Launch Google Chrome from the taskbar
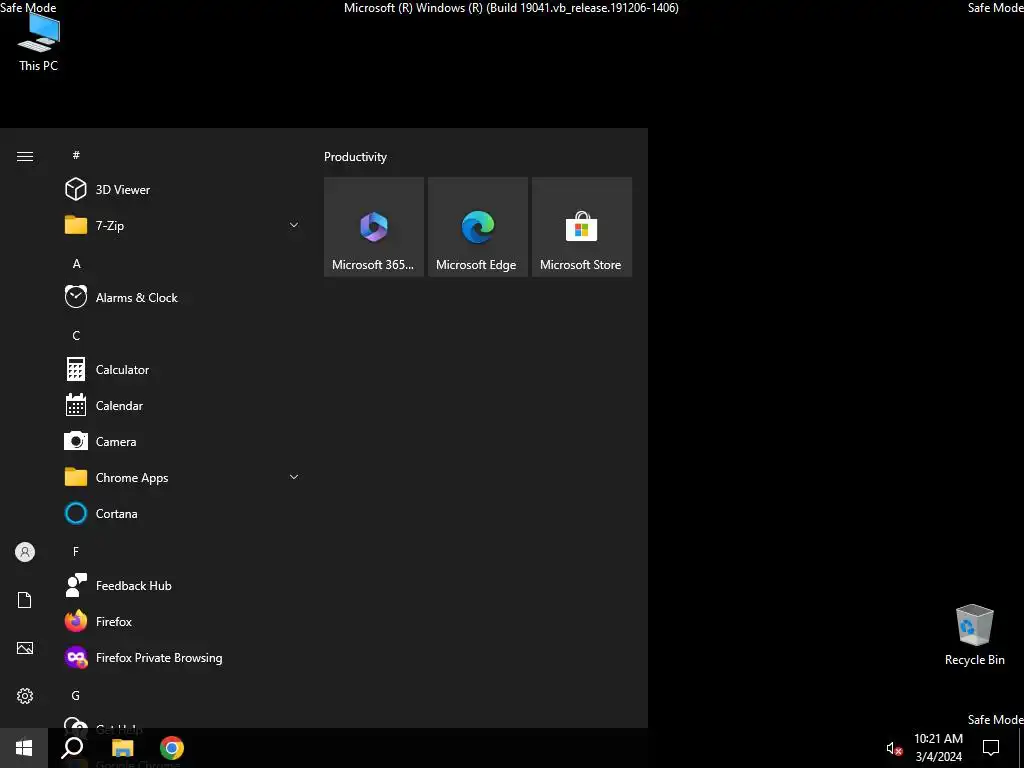Image resolution: width=1024 pixels, height=768 pixels. click(x=172, y=748)
